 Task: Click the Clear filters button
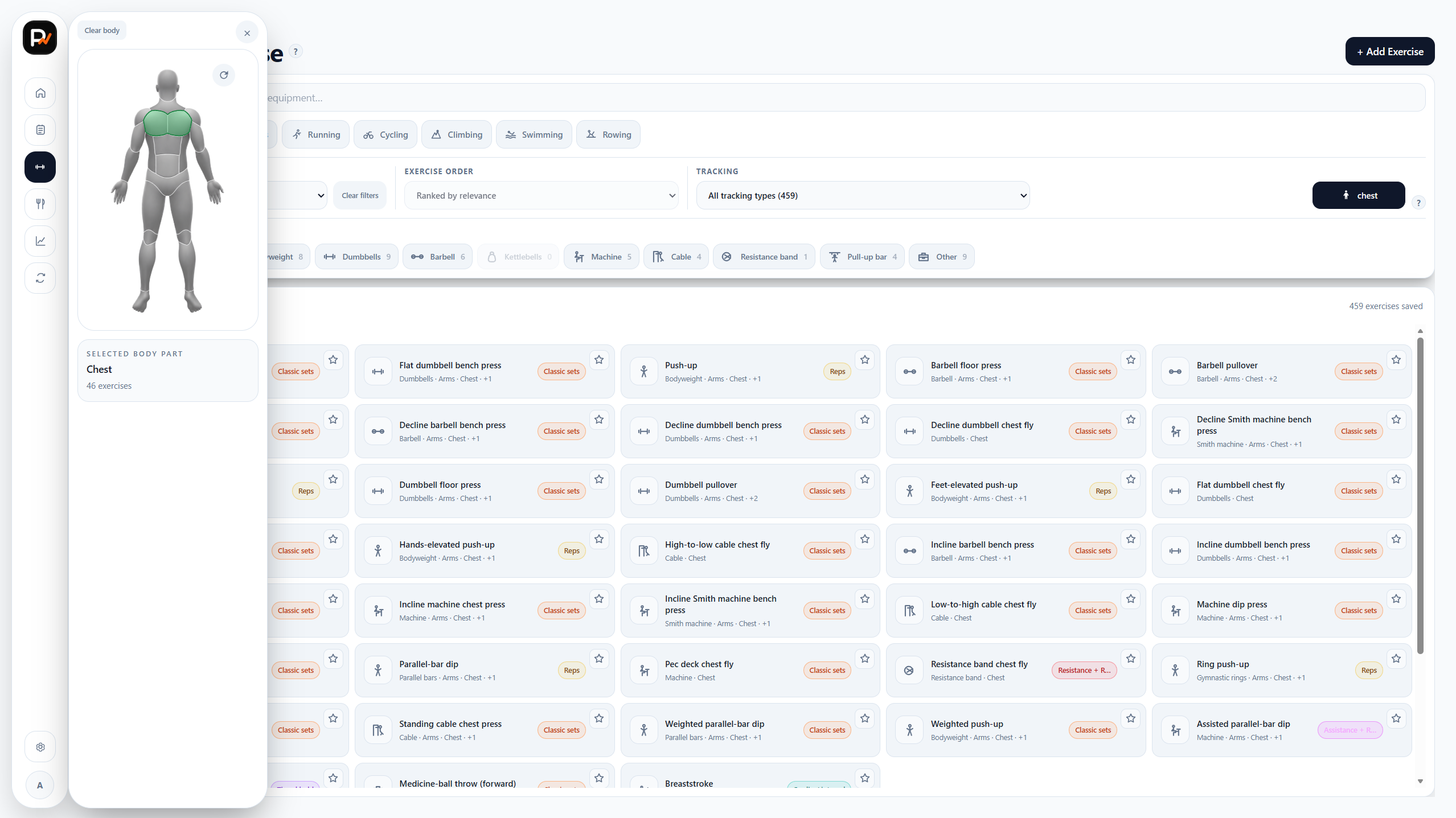coord(360,195)
